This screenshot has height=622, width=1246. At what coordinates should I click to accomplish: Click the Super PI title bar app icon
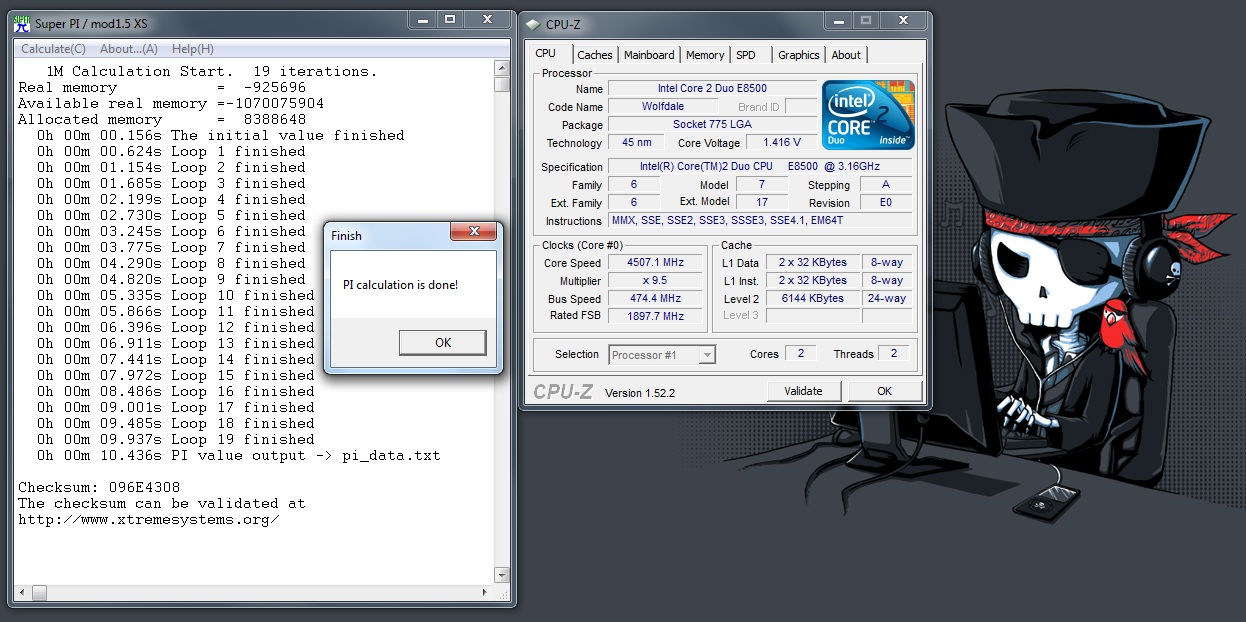21,22
